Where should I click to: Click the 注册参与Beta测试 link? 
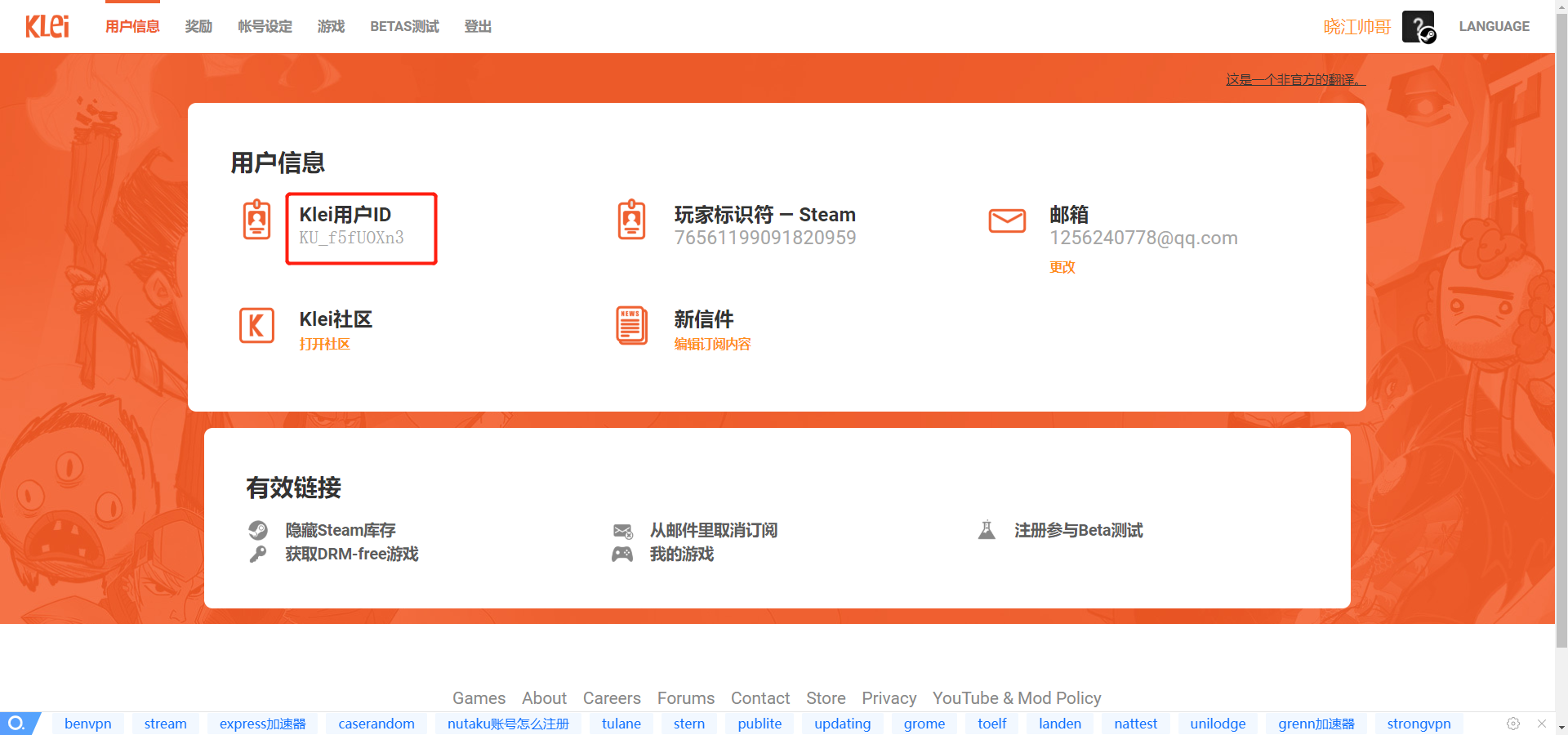click(x=1078, y=530)
